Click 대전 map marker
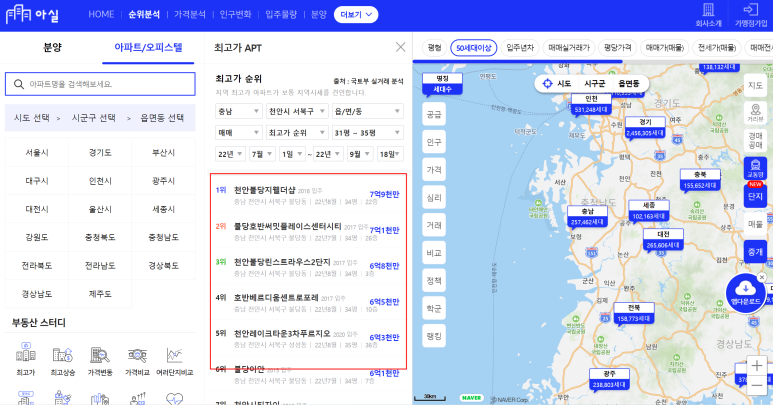 (x=664, y=240)
